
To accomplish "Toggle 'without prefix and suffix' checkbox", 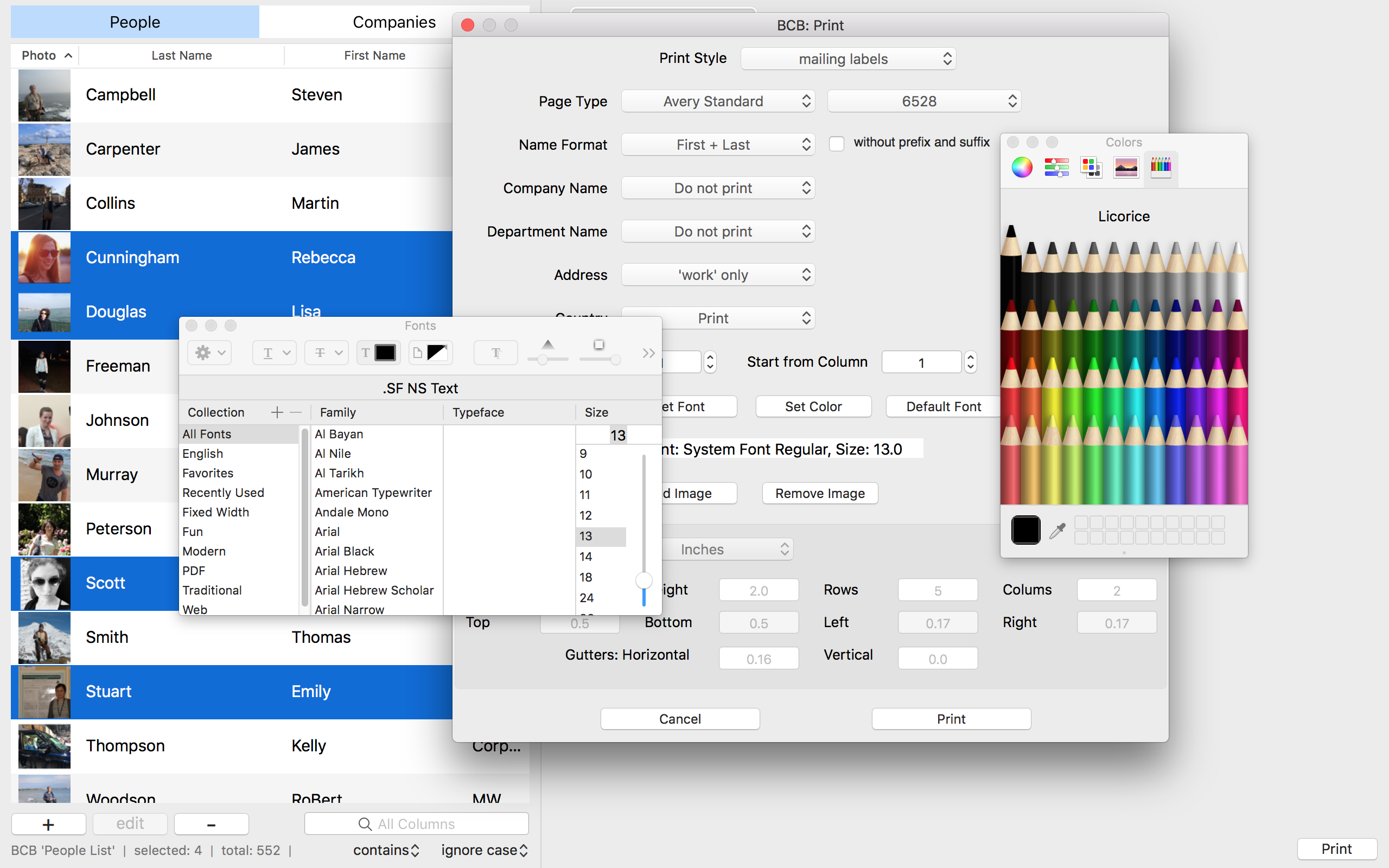I will pos(836,145).
